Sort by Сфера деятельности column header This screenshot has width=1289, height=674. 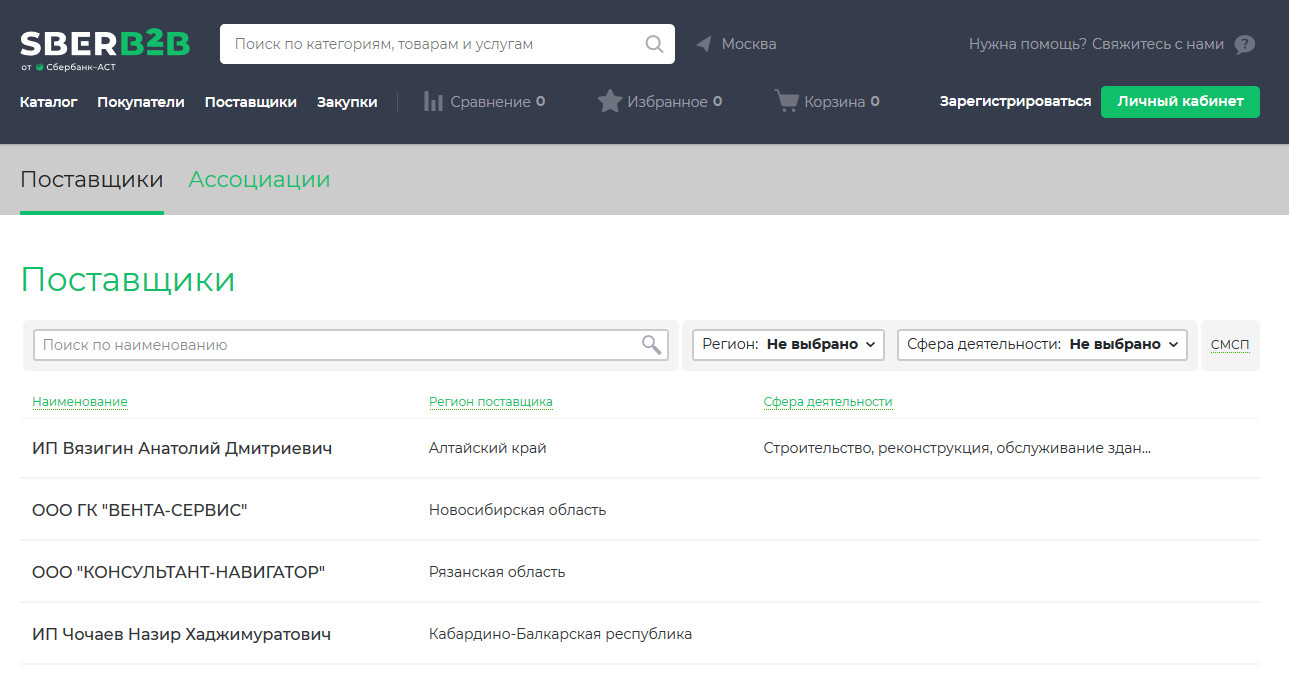coord(828,402)
